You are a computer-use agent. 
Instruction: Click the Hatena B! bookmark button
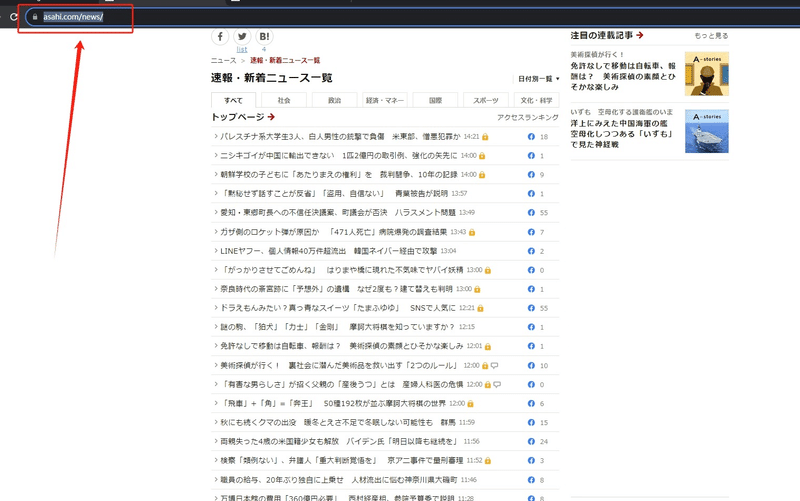point(264,37)
